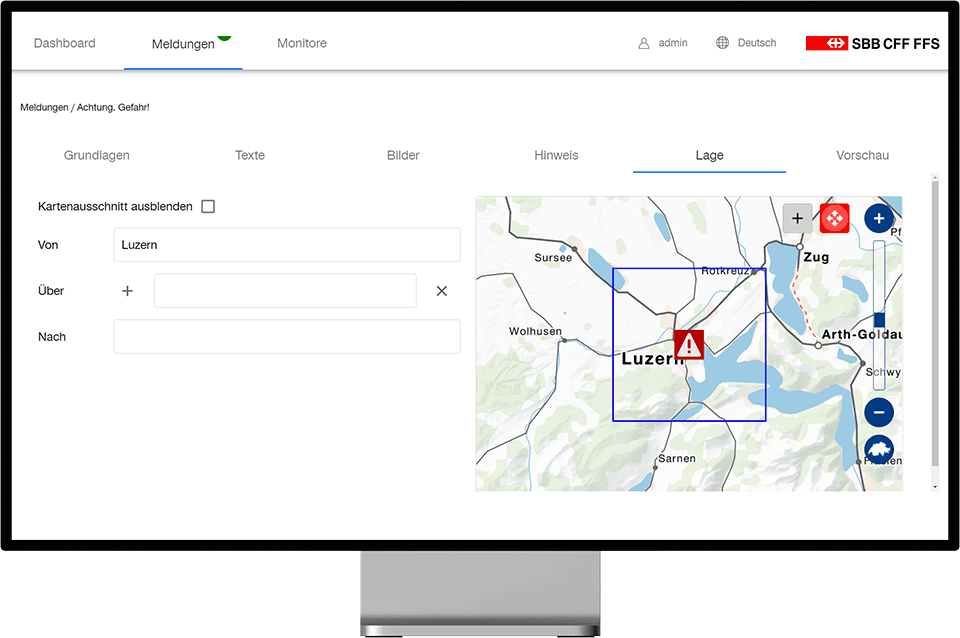The height and width of the screenshot is (638, 960).
Task: Click the map zoom slider handle
Action: pyautogui.click(x=879, y=320)
